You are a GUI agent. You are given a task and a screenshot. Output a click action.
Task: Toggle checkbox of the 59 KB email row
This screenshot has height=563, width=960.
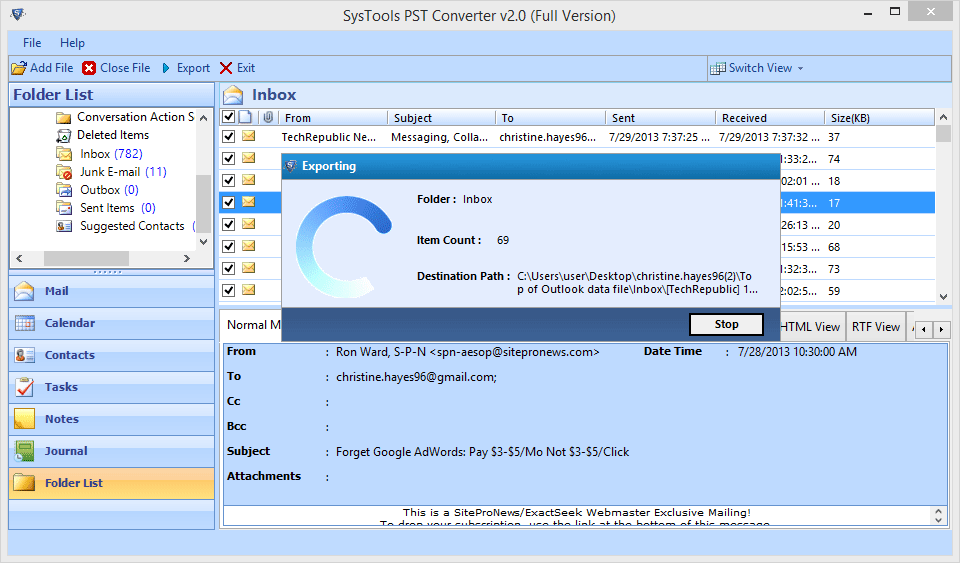tap(228, 291)
